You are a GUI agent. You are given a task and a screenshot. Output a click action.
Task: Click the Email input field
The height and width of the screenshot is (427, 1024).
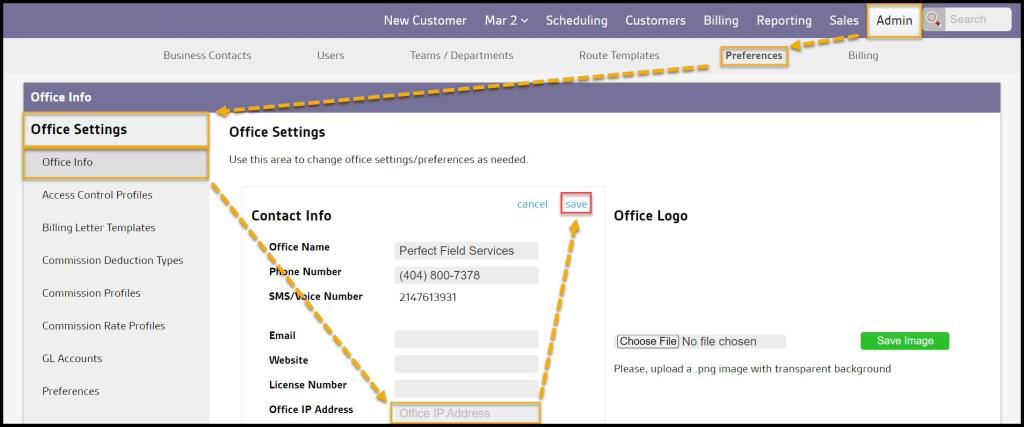(466, 339)
